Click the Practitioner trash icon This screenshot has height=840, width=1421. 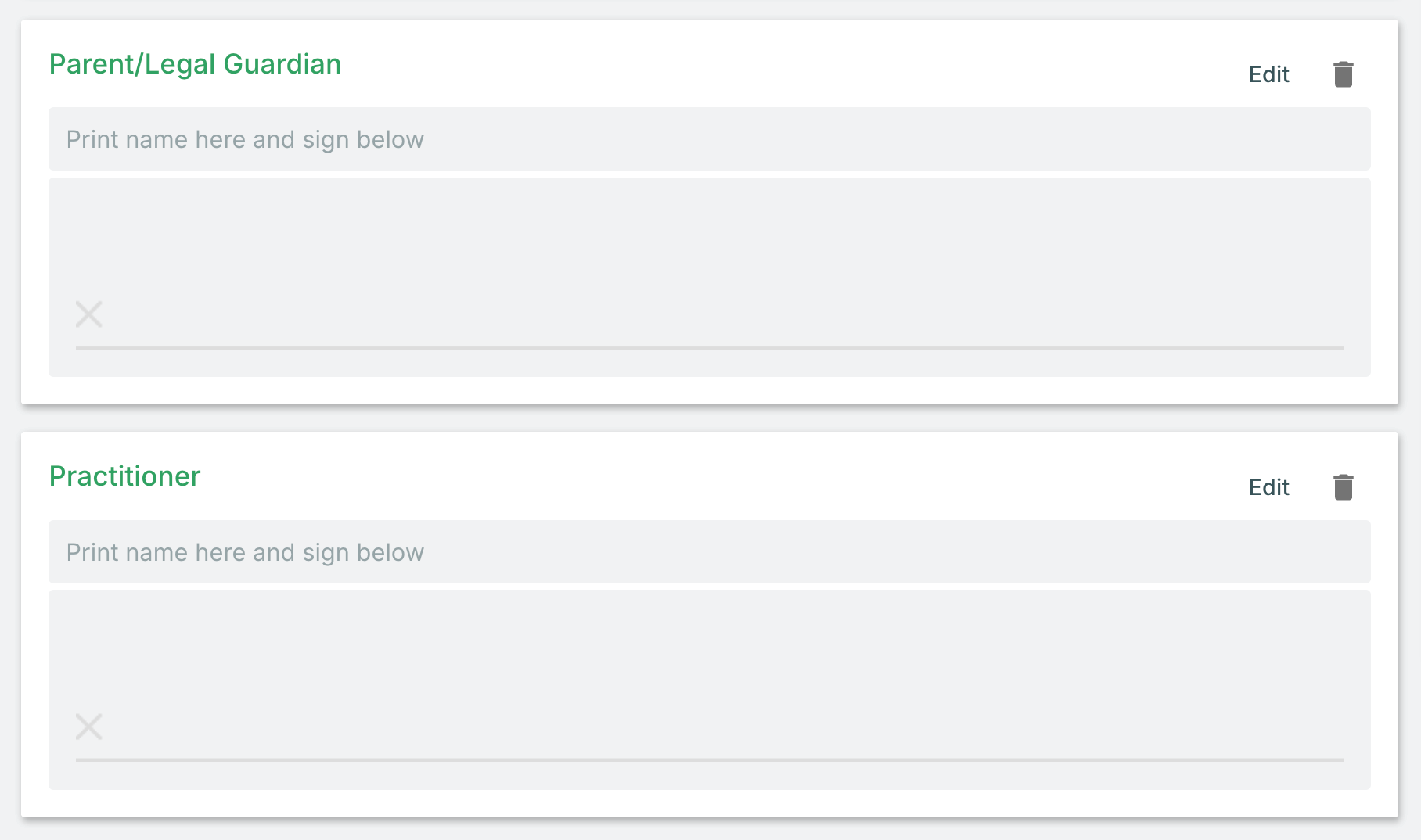[x=1343, y=487]
